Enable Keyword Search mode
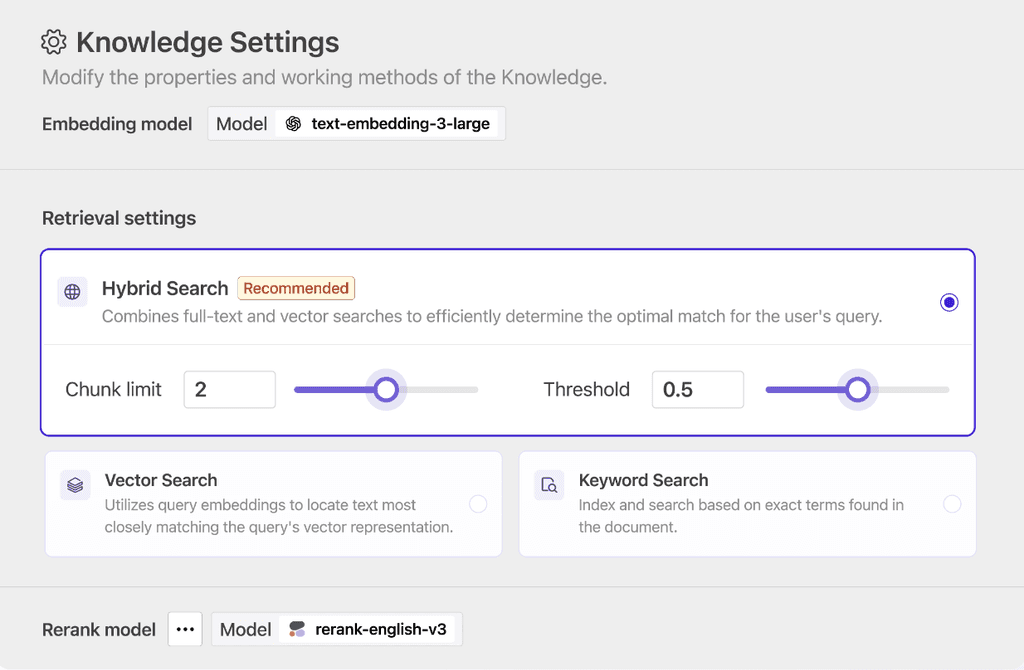1024x670 pixels. [x=952, y=504]
